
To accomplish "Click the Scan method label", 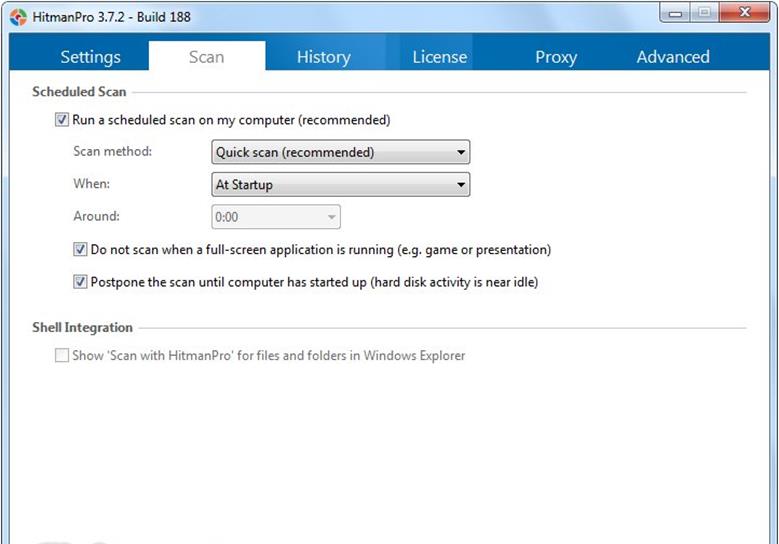I will point(113,151).
